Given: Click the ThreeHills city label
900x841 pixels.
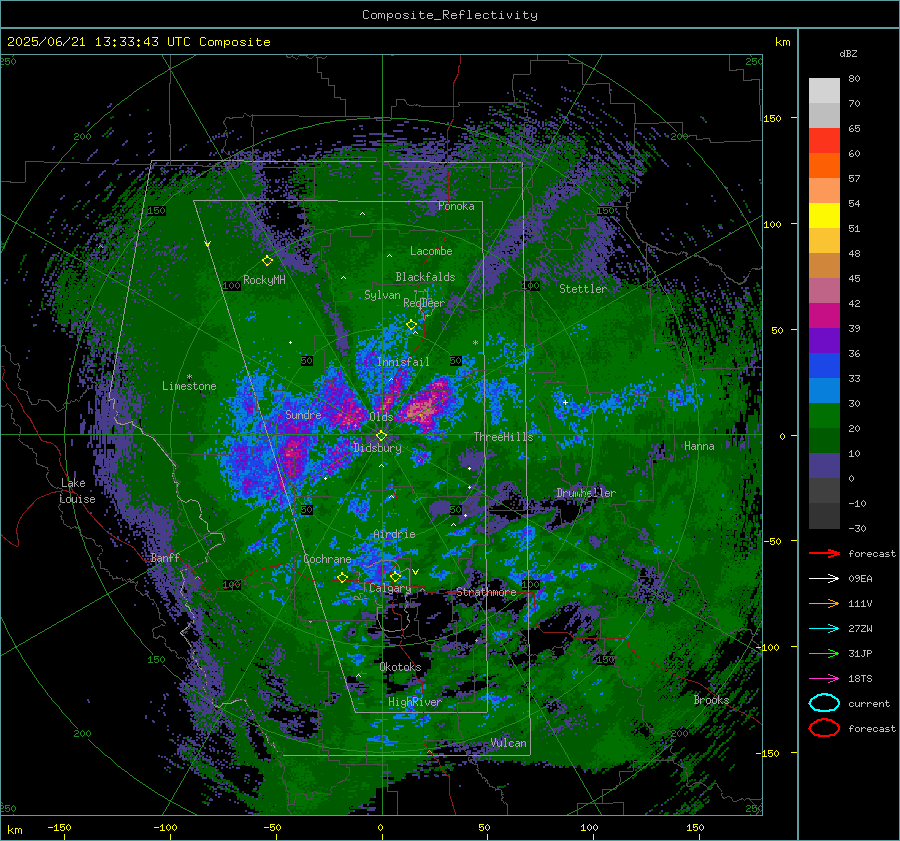Looking at the screenshot, I should pyautogui.click(x=503, y=437).
